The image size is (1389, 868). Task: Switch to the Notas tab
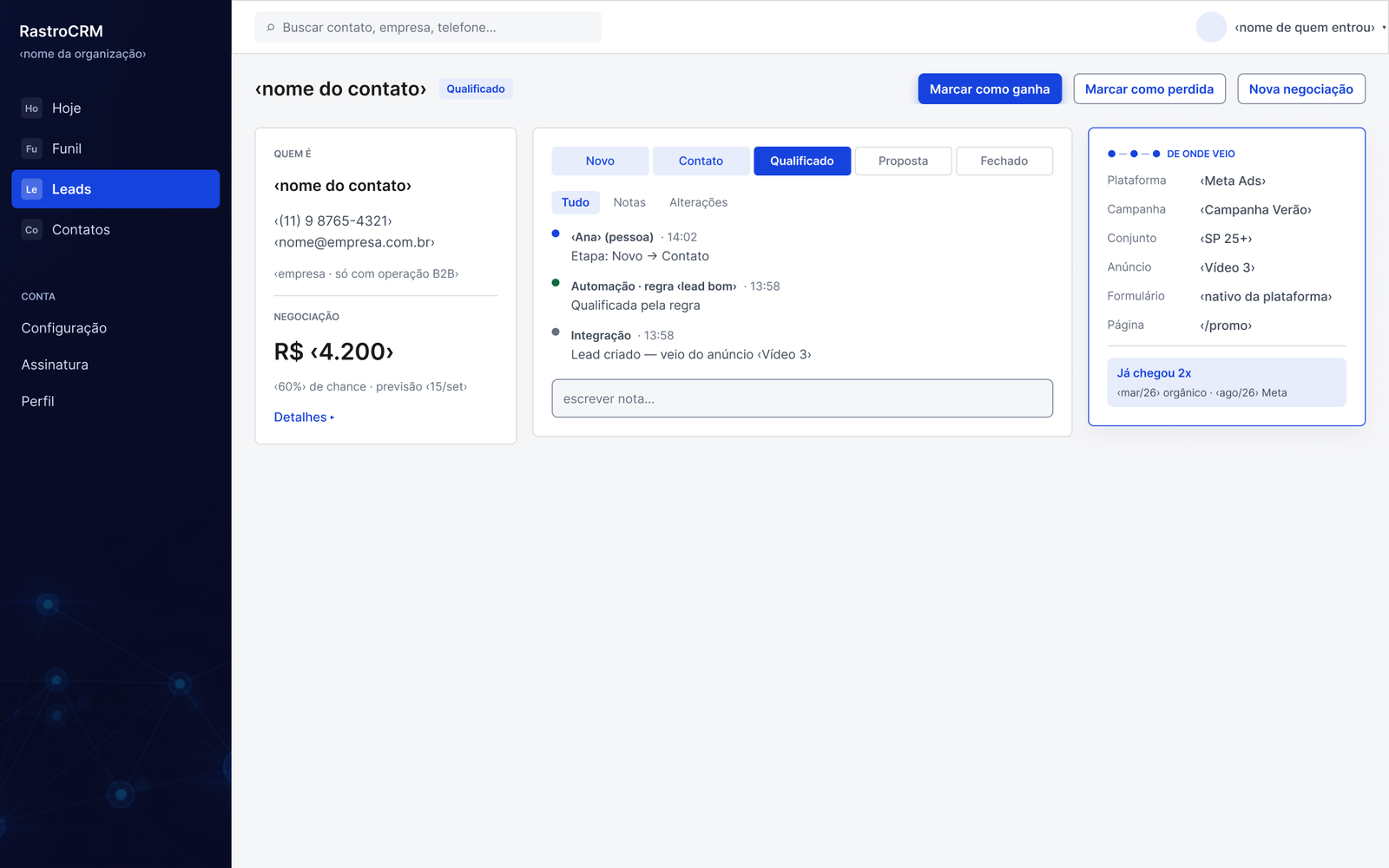tap(629, 202)
